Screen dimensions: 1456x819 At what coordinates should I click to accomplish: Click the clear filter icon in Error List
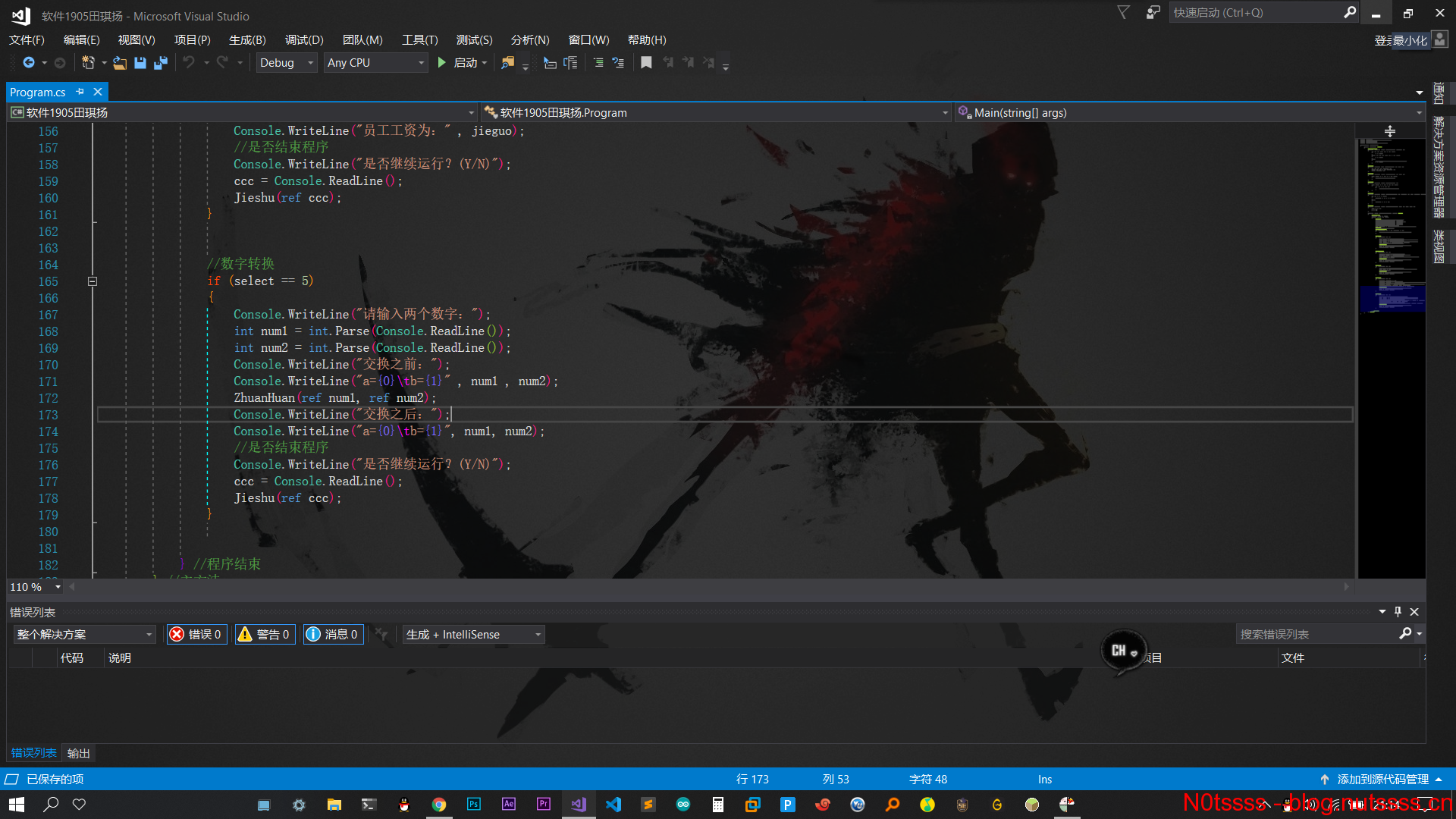pyautogui.click(x=381, y=634)
